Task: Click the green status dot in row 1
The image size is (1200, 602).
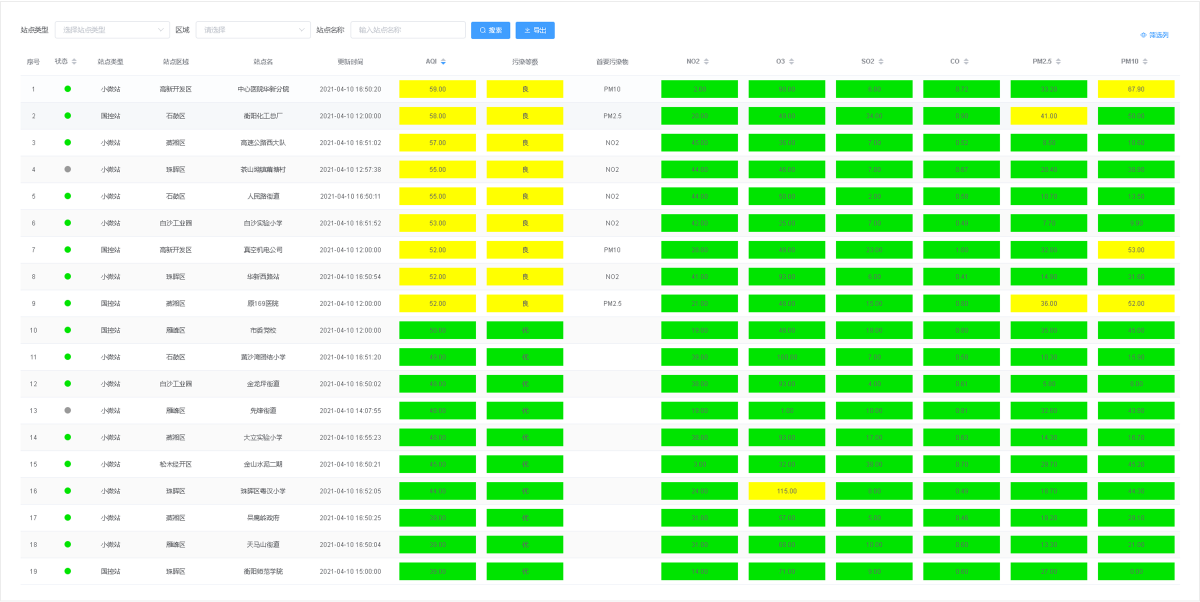Action: click(67, 89)
